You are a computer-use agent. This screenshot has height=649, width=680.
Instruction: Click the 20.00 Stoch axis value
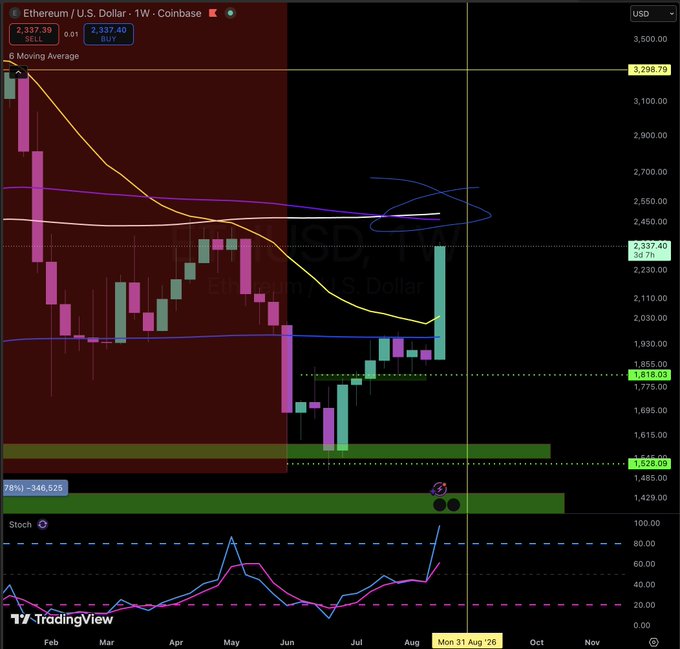point(644,605)
